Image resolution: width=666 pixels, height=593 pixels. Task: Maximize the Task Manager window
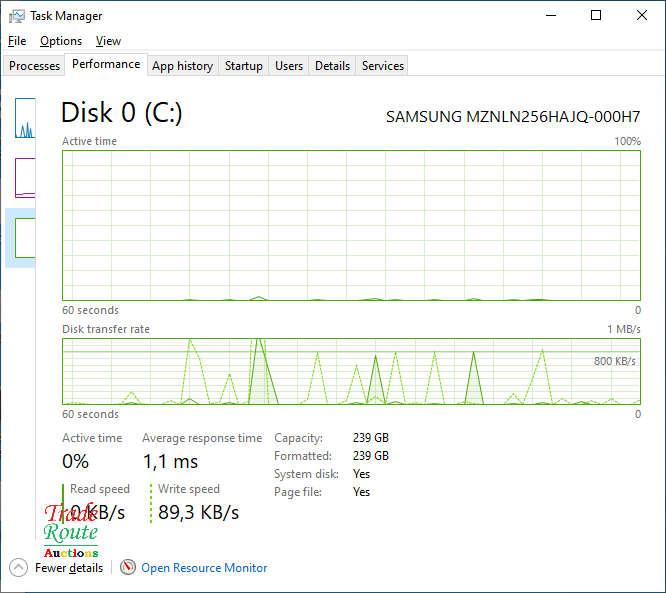[x=596, y=16]
